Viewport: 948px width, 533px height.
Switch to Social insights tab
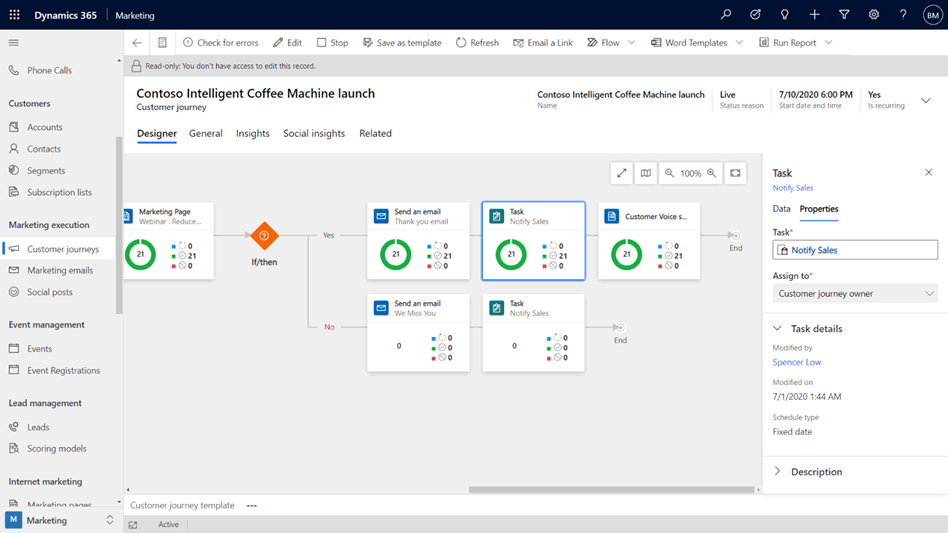[x=314, y=134]
